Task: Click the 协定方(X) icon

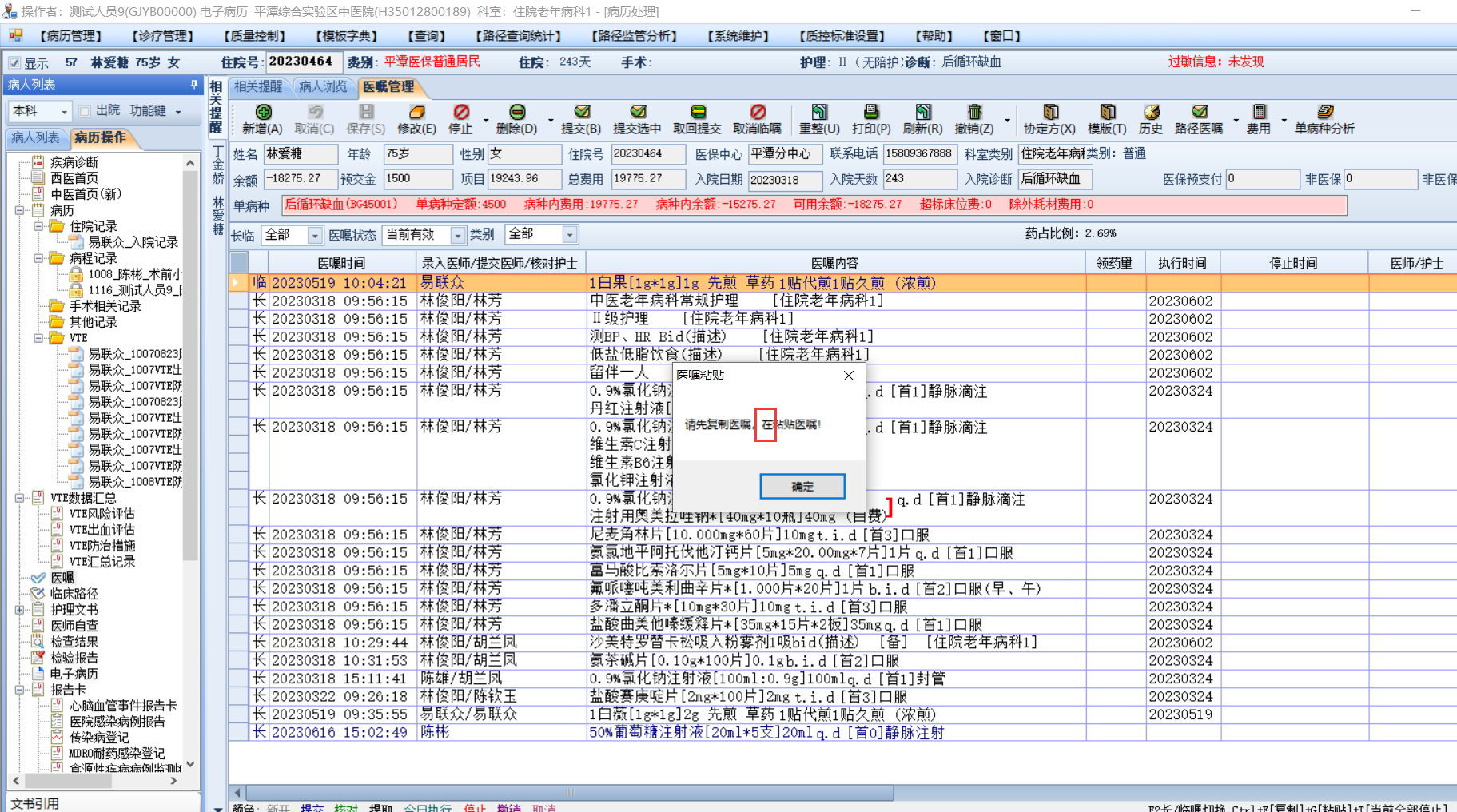Action: click(1050, 112)
